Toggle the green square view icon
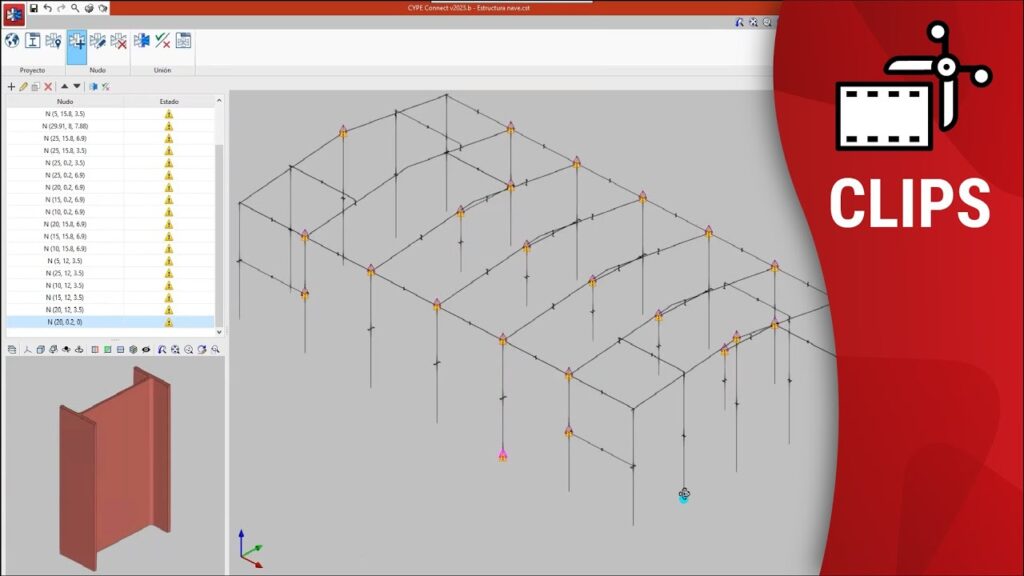The height and width of the screenshot is (576, 1024). pyautogui.click(x=107, y=349)
